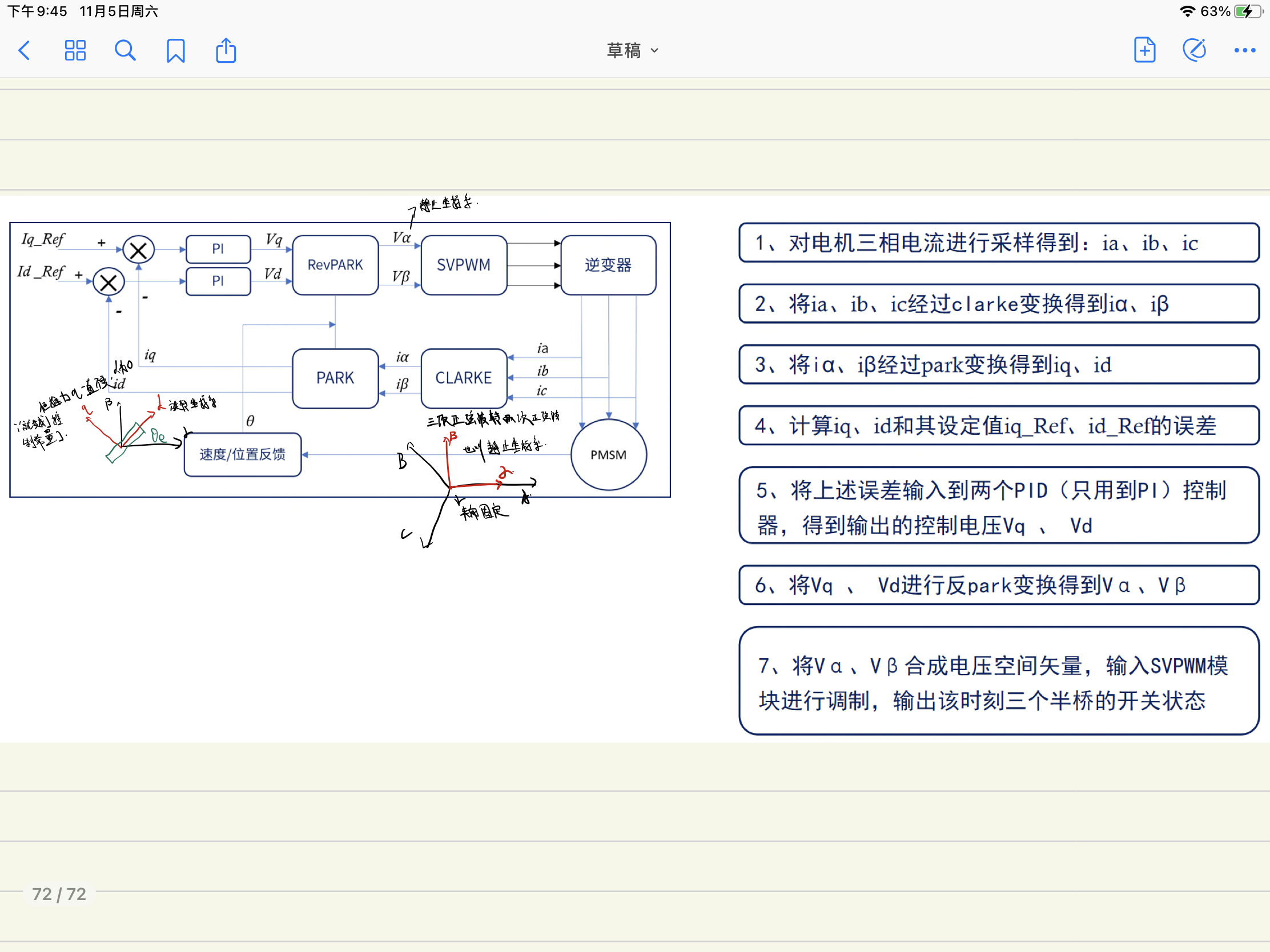Expand the 草稿 document title dropdown
Screen dimensions: 1270x952
point(633,50)
